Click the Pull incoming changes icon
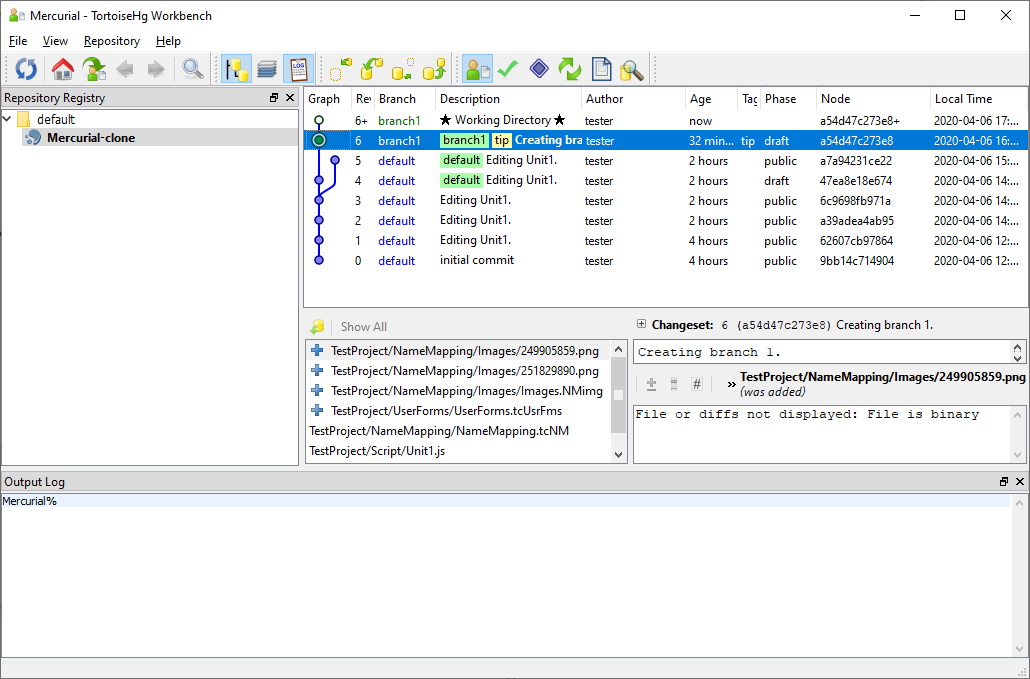 pyautogui.click(x=372, y=69)
